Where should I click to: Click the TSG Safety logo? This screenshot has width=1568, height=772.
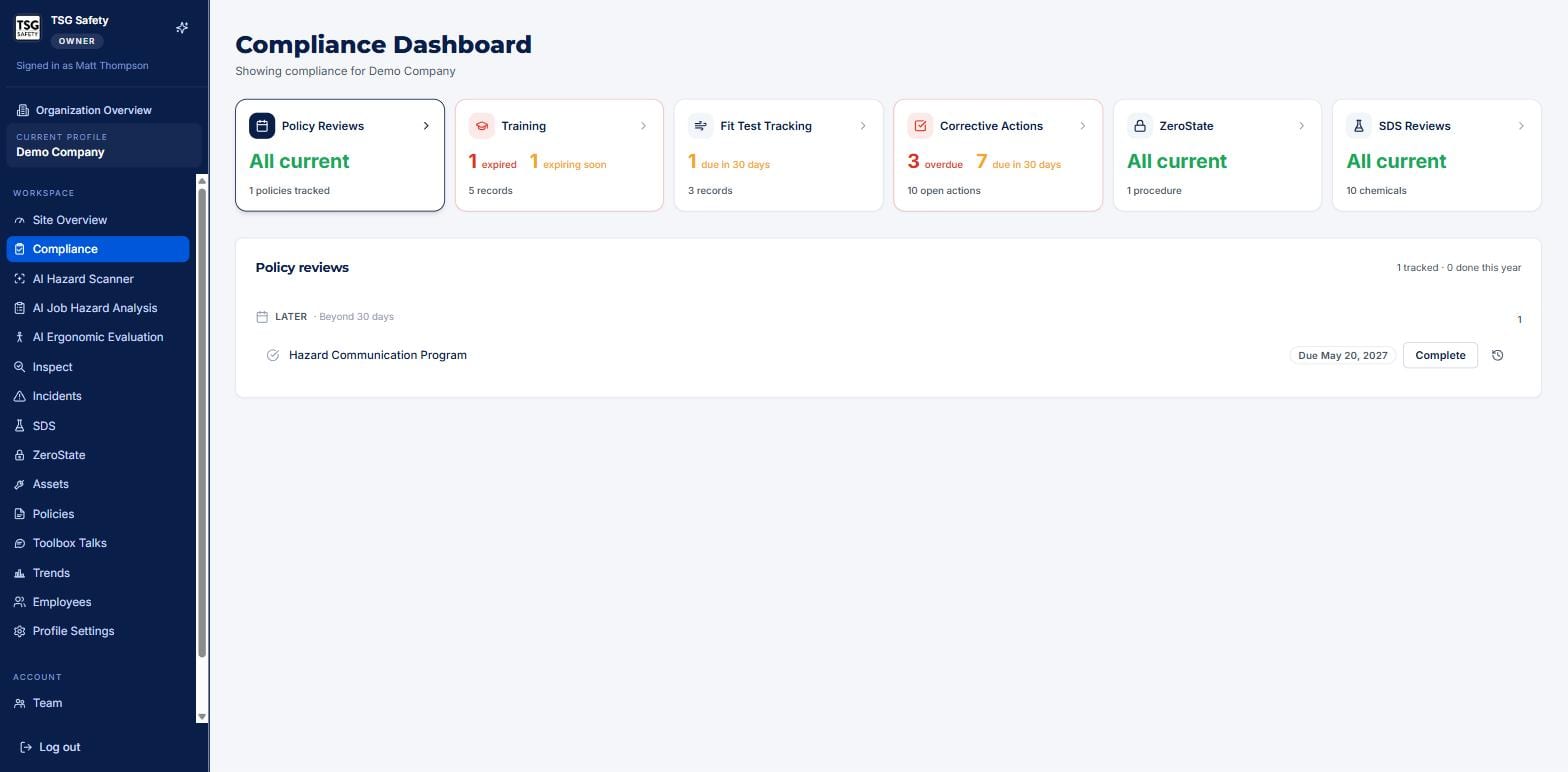[x=28, y=27]
